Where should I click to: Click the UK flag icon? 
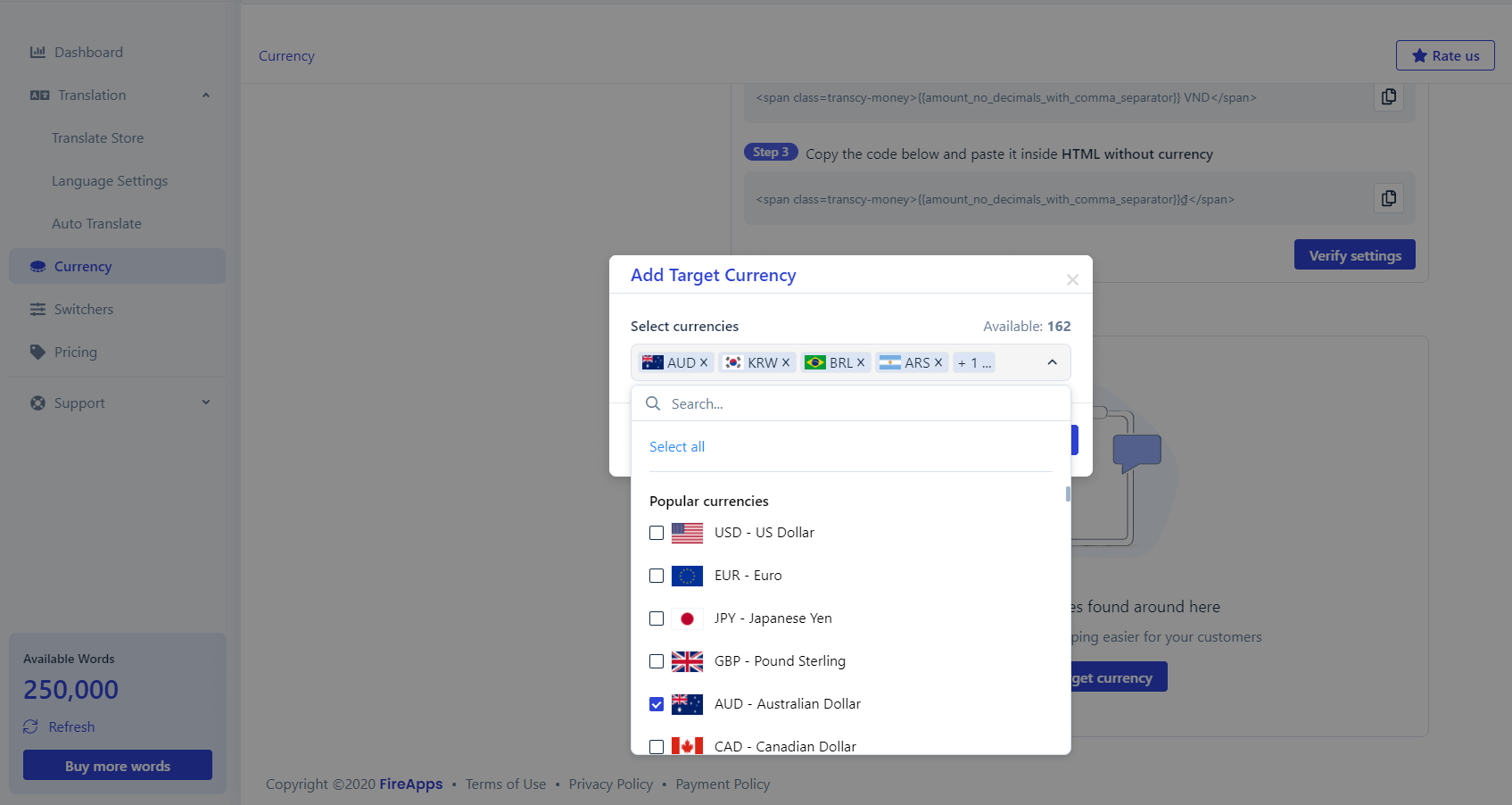coord(687,661)
